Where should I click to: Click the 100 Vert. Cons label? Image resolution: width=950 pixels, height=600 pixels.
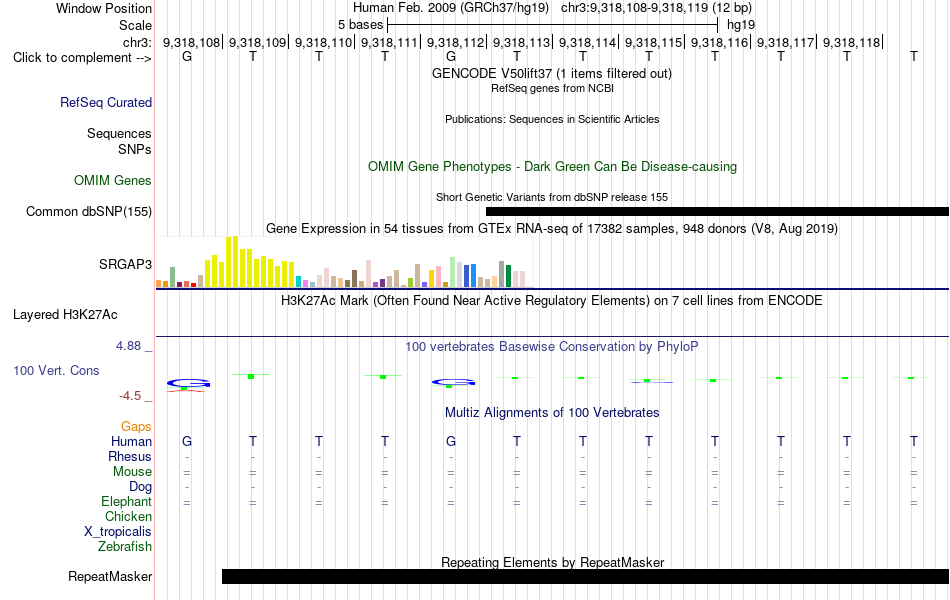click(56, 370)
